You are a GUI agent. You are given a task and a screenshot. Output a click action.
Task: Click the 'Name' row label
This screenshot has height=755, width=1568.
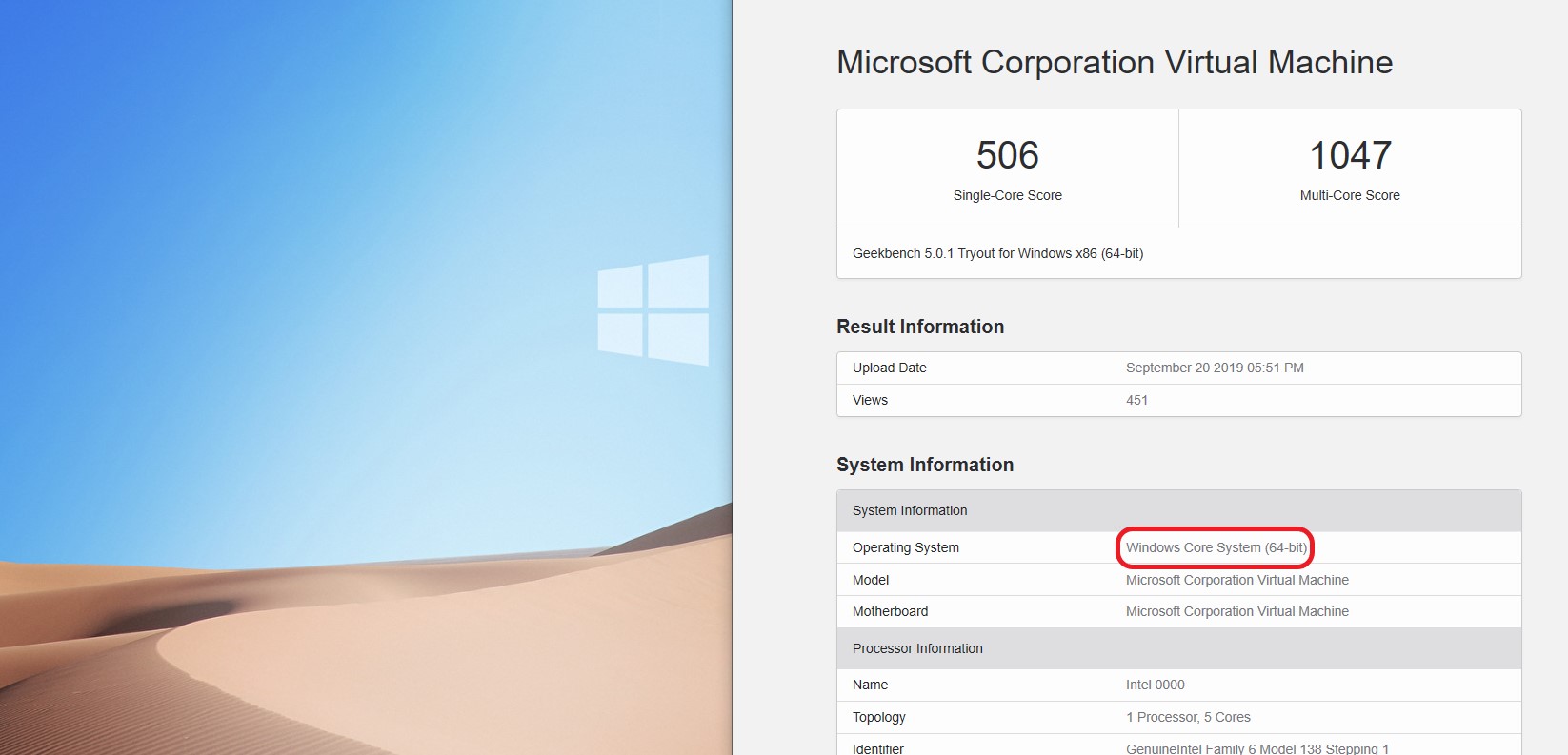pos(870,685)
